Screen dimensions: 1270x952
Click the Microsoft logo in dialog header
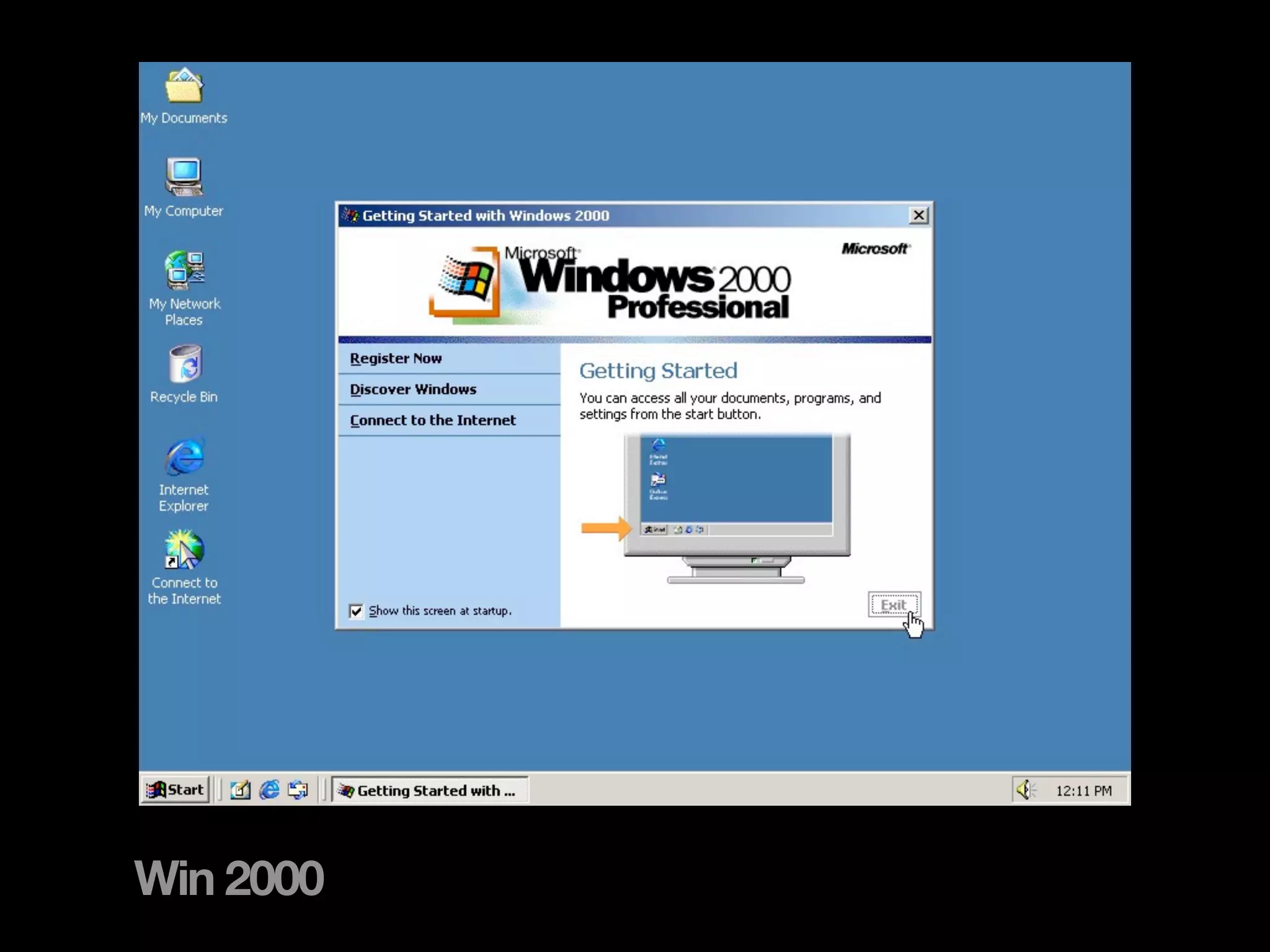[x=876, y=249]
